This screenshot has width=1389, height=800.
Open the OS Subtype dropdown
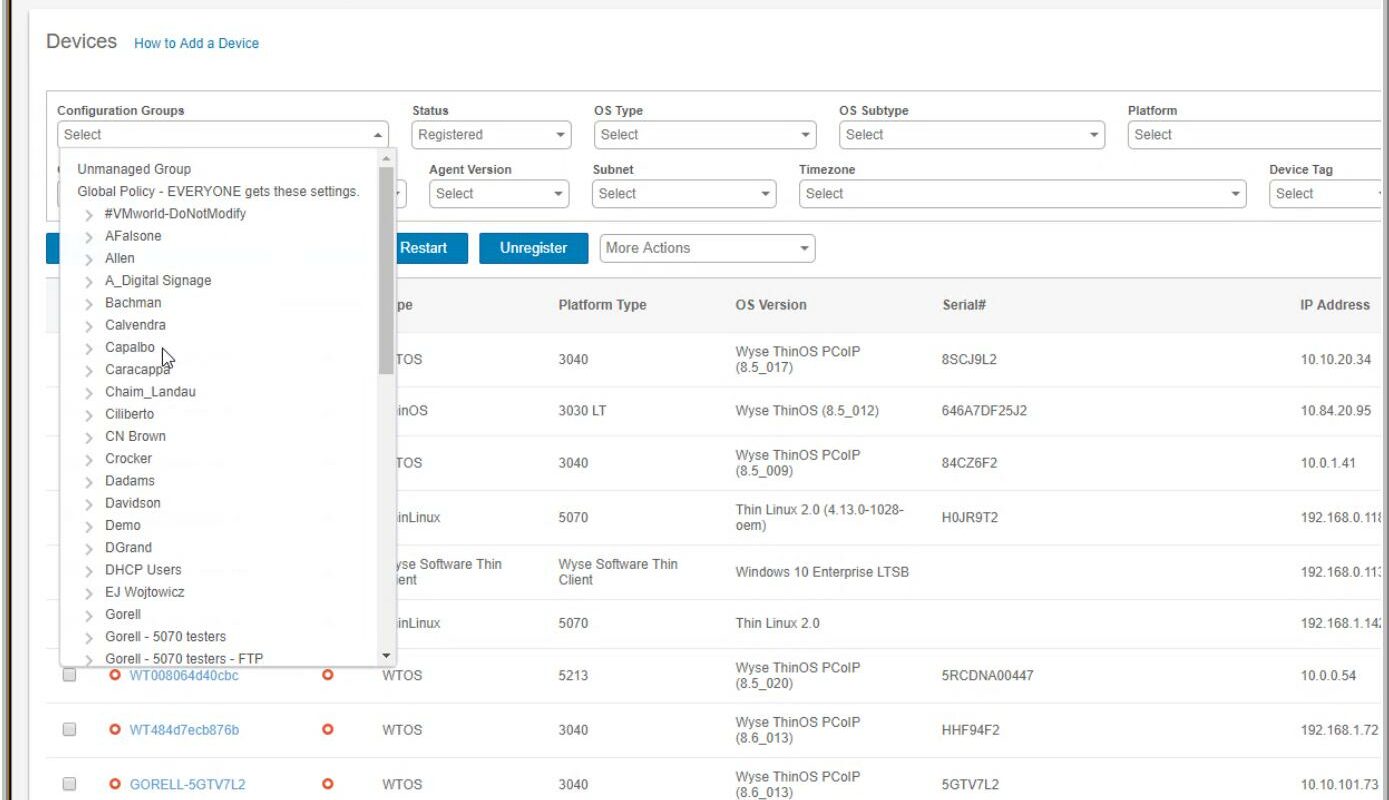[x=972, y=134]
